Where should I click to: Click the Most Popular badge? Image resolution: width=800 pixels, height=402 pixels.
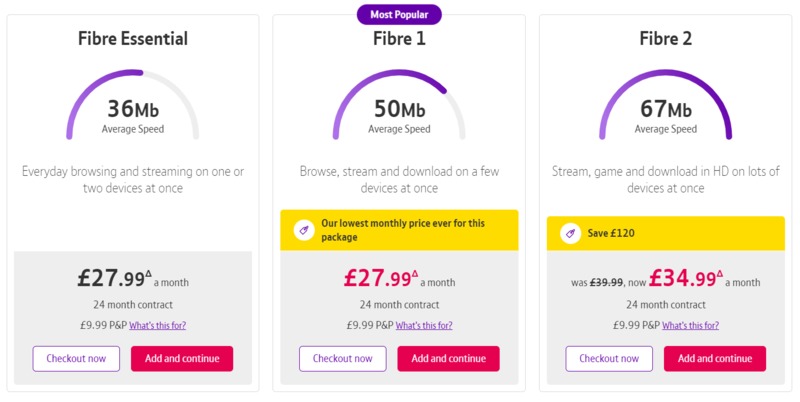[399, 14]
